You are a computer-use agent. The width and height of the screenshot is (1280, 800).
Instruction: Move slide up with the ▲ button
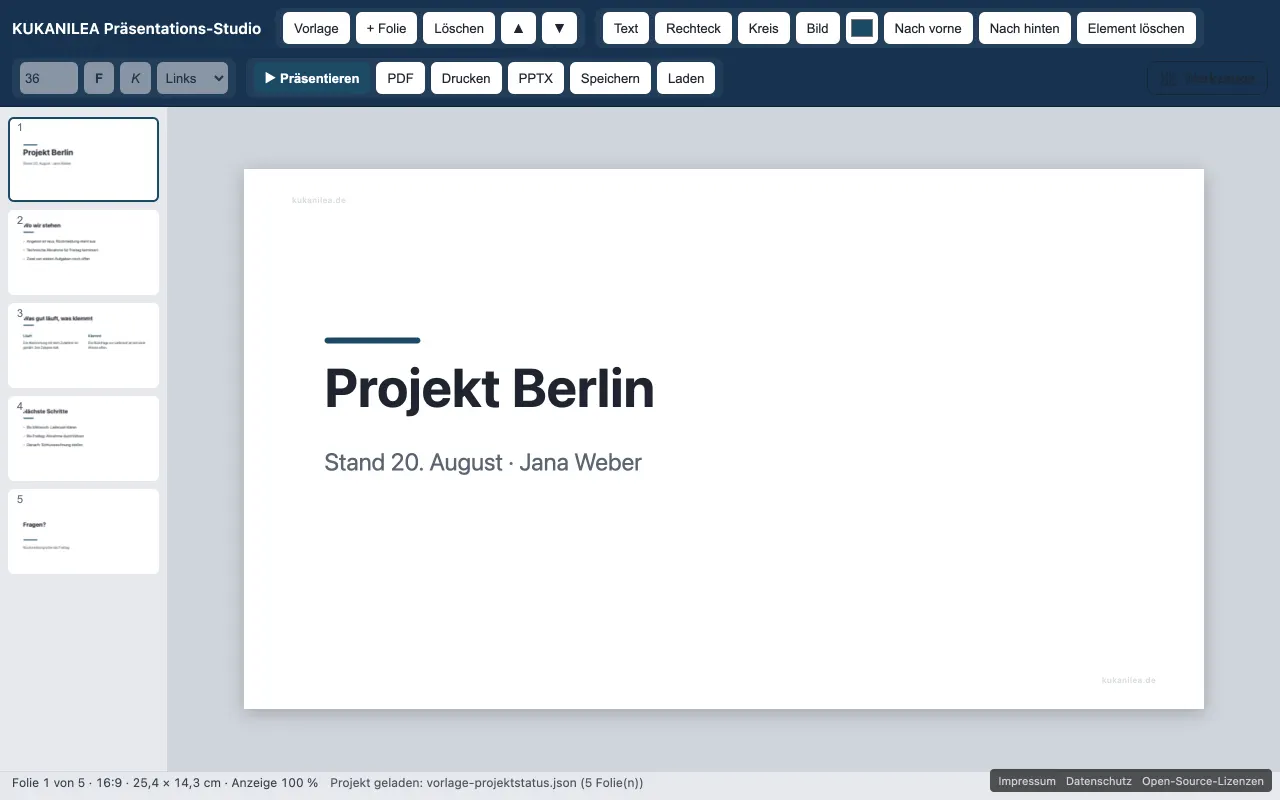[x=518, y=28]
